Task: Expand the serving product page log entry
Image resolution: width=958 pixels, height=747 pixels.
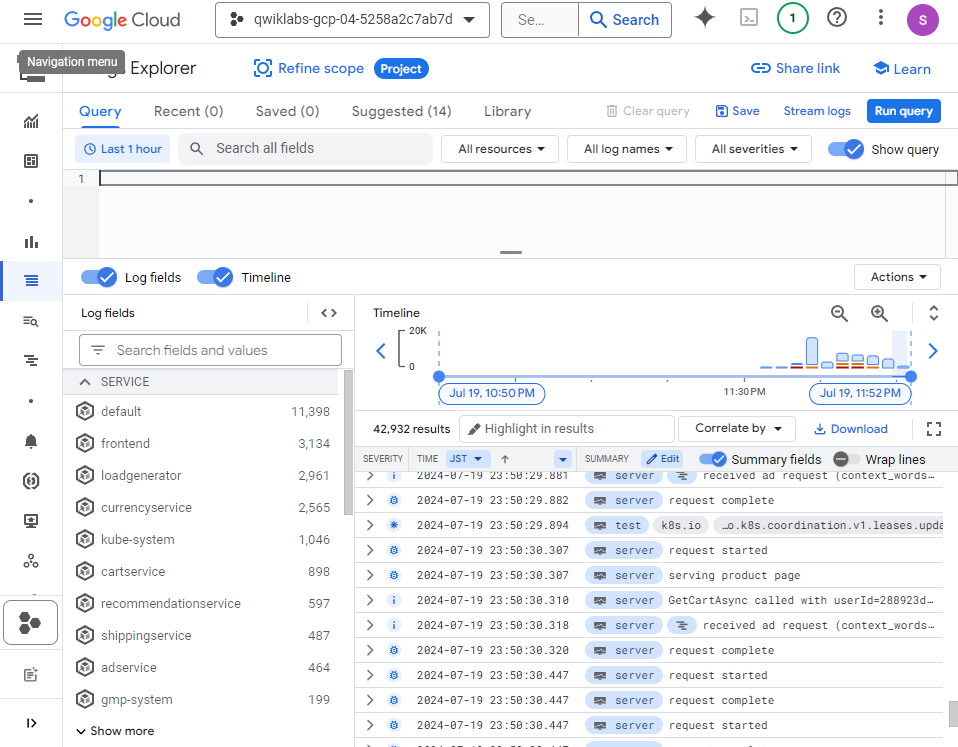Action: (x=370, y=575)
